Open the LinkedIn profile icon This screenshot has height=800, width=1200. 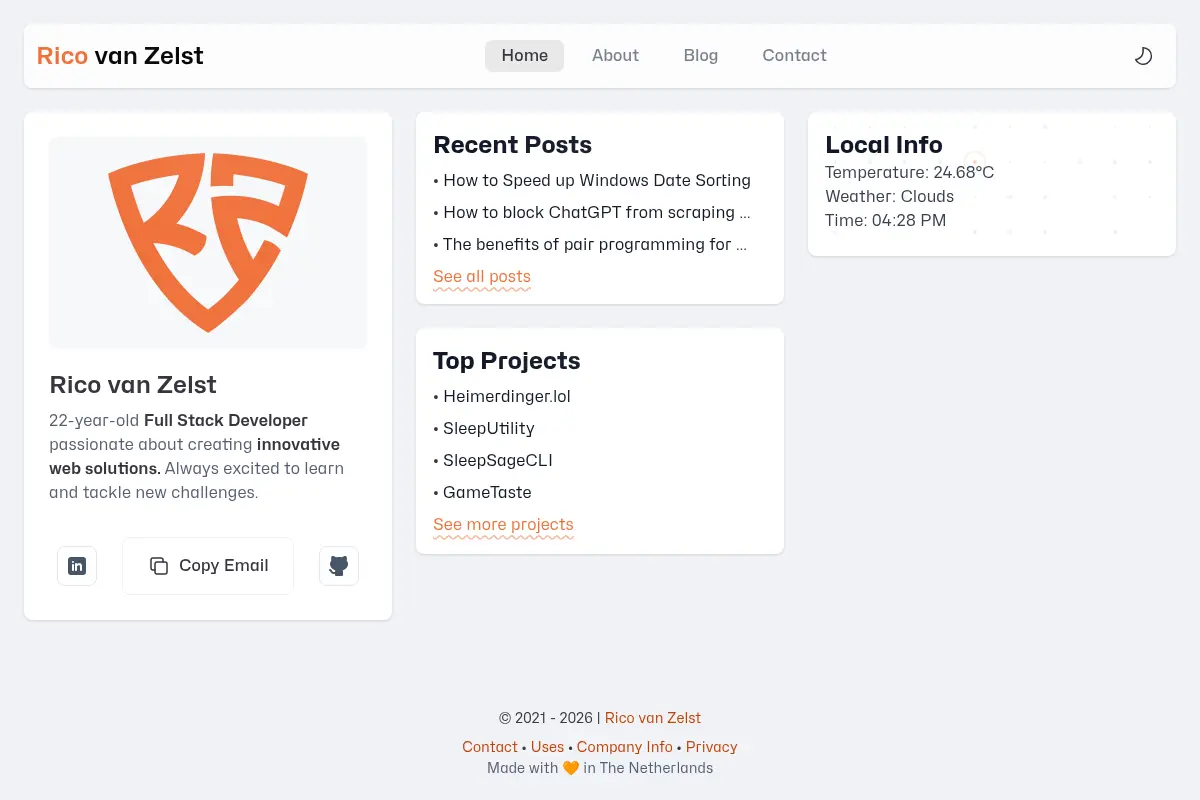(x=77, y=566)
